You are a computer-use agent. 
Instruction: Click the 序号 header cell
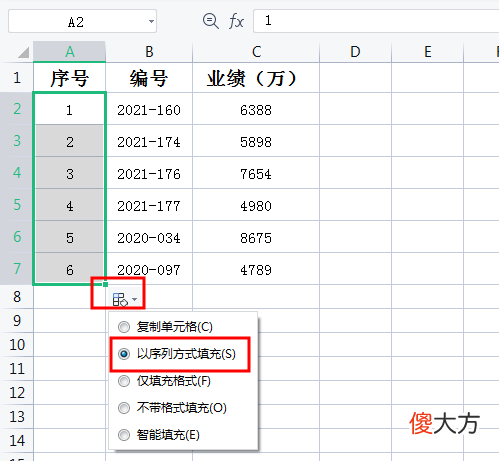[70, 78]
